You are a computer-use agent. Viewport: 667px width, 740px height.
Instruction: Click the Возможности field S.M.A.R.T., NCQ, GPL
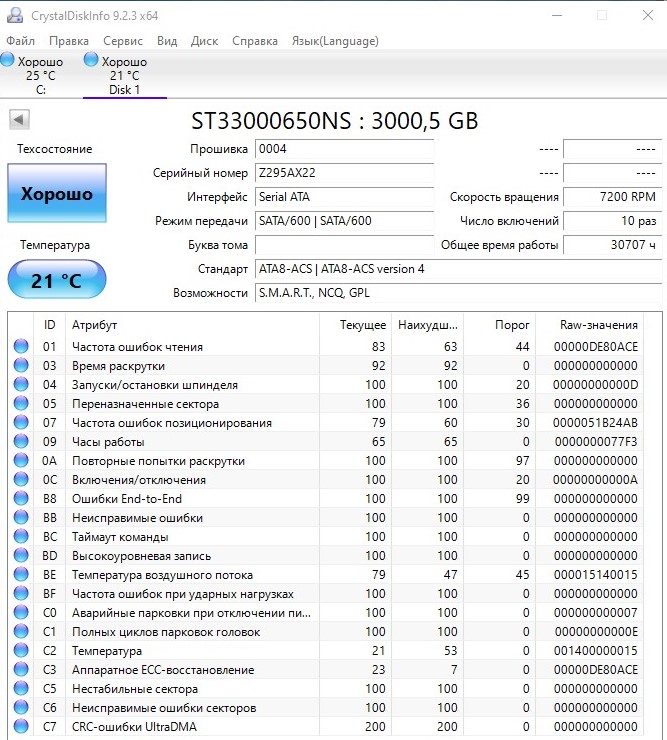(x=458, y=293)
